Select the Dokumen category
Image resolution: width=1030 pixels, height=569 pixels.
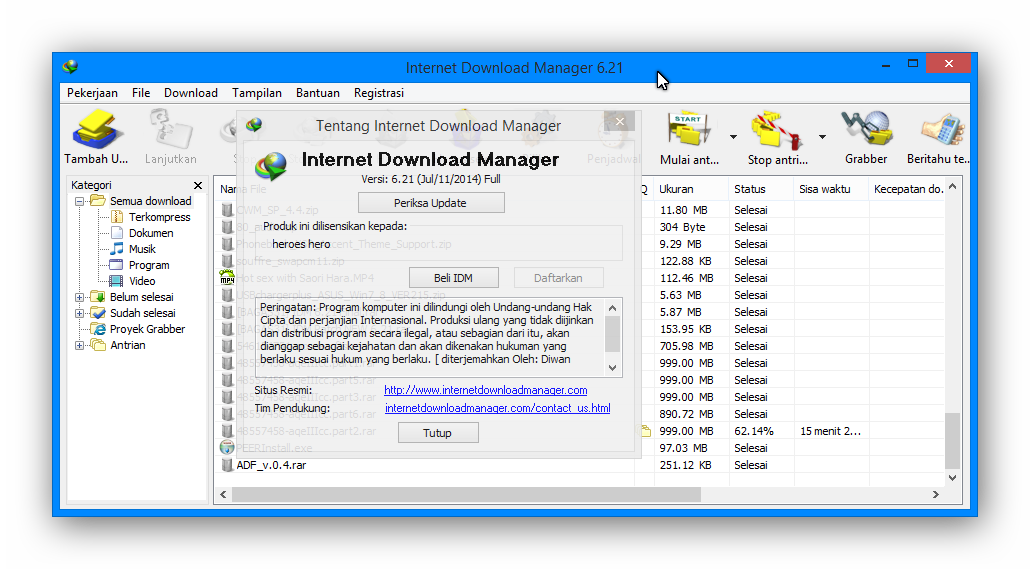[151, 233]
